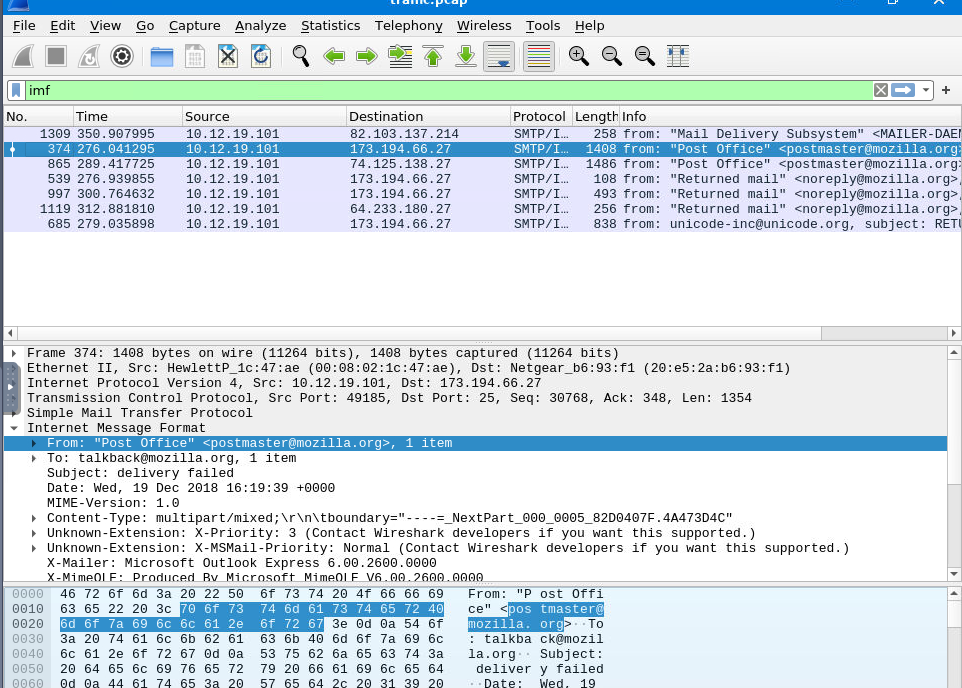The width and height of the screenshot is (962, 688).
Task: Open recent display filters dropdown
Action: 925,90
